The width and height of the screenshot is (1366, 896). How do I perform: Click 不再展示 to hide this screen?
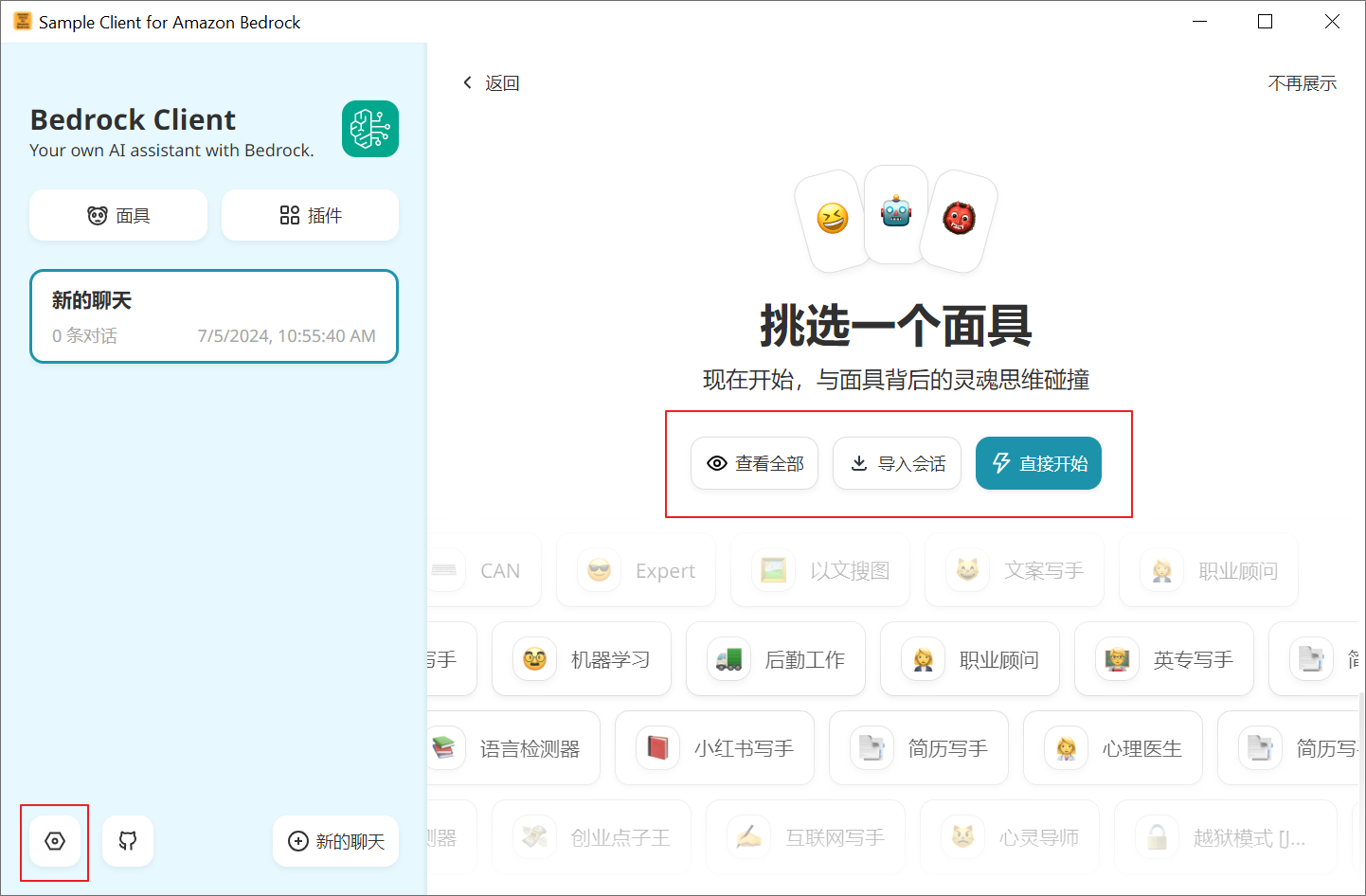click(1303, 82)
